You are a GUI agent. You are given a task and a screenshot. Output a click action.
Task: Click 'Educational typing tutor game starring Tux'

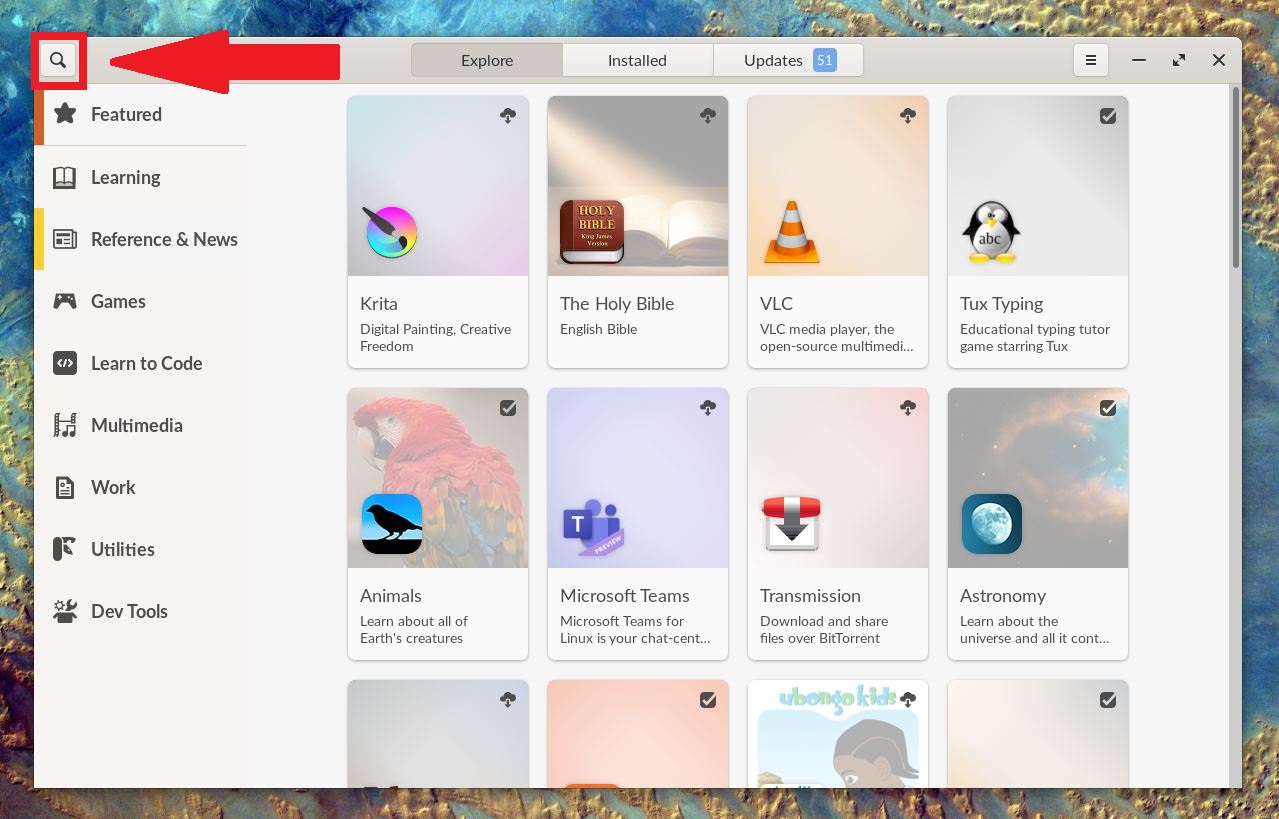(x=1035, y=338)
